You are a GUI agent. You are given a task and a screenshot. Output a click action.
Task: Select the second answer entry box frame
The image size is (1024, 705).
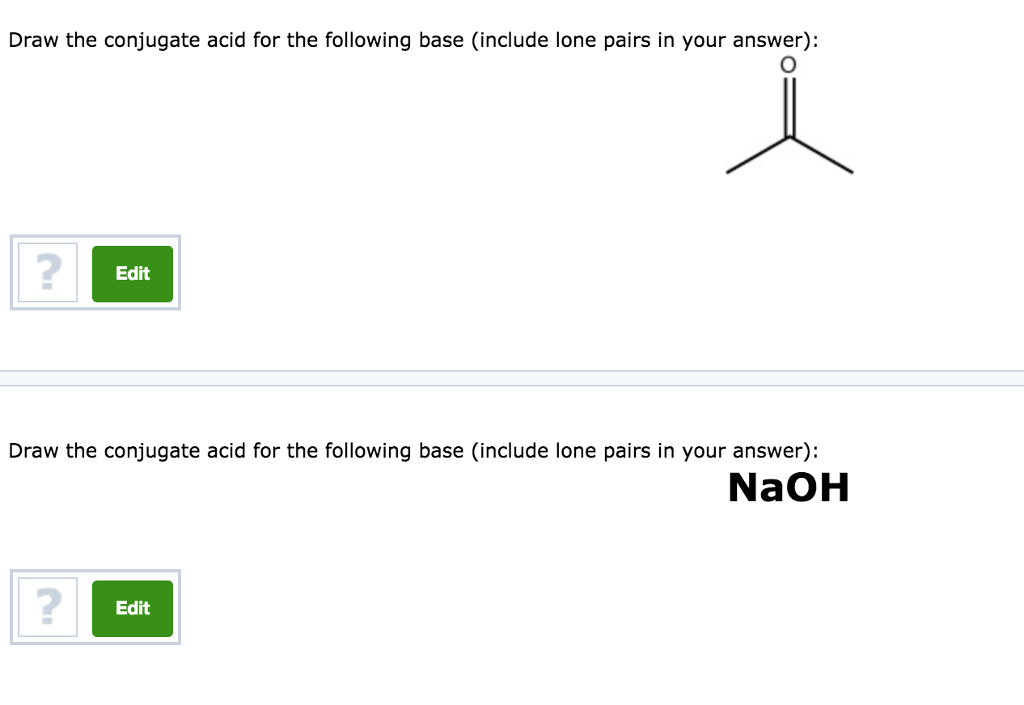click(x=94, y=608)
